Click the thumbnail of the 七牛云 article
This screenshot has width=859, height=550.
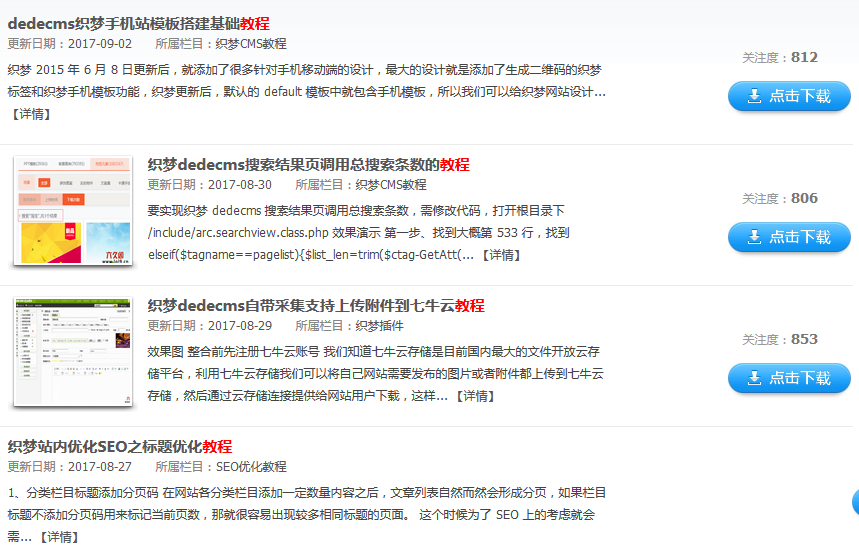73,351
